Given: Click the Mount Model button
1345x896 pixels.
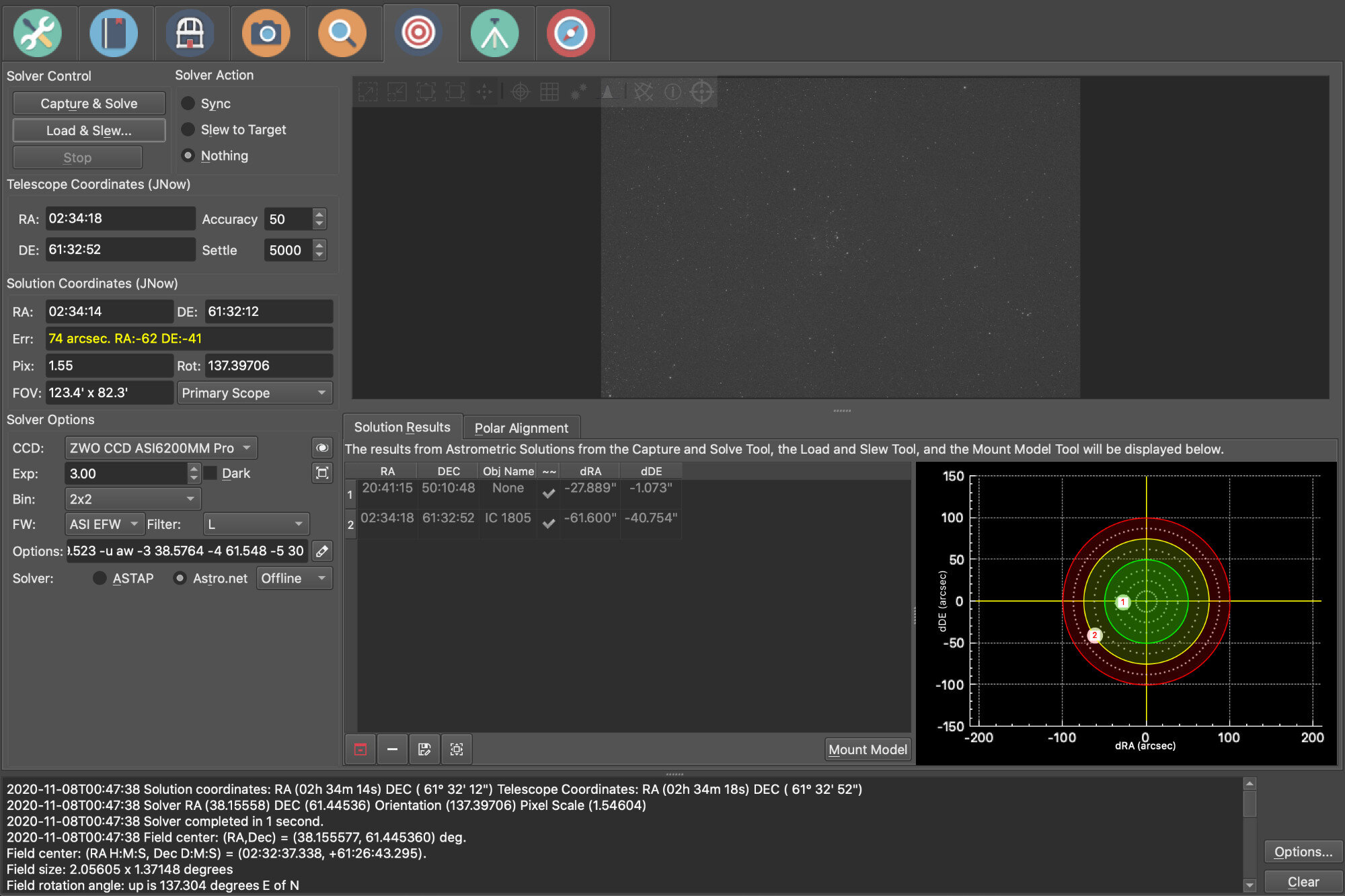Looking at the screenshot, I should point(868,749).
